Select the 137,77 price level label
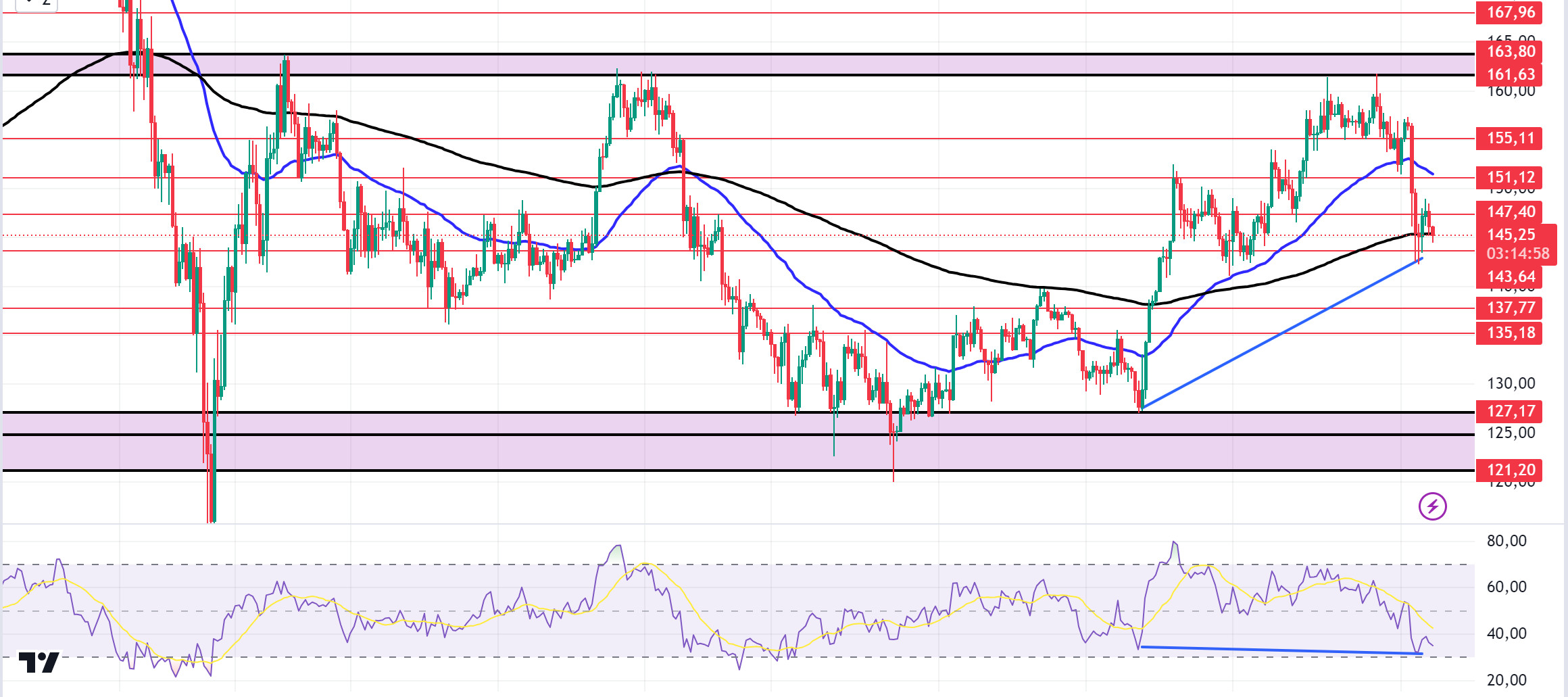This screenshot has width=1568, height=697. point(1509,308)
